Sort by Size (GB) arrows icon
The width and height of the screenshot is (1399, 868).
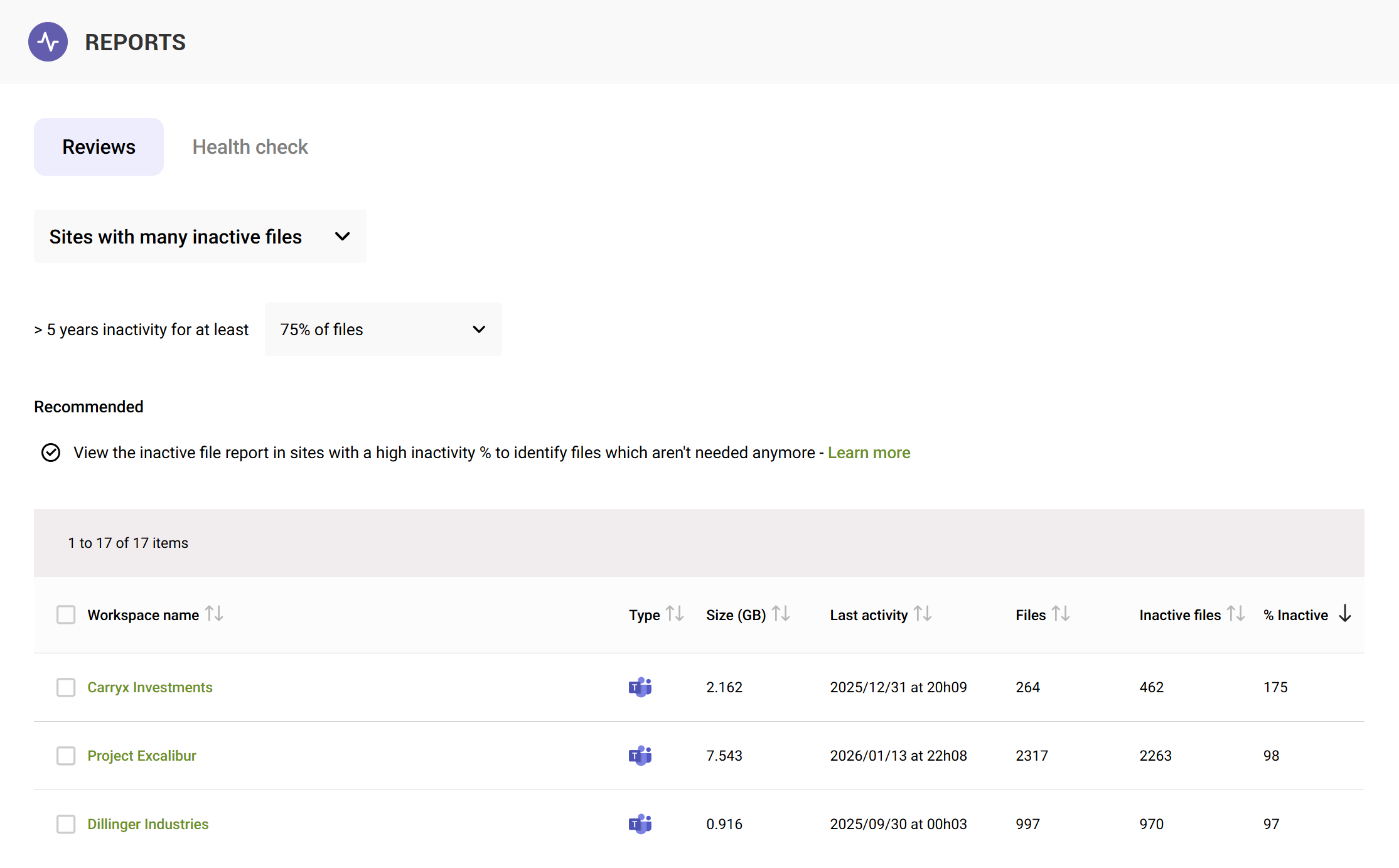pos(781,614)
